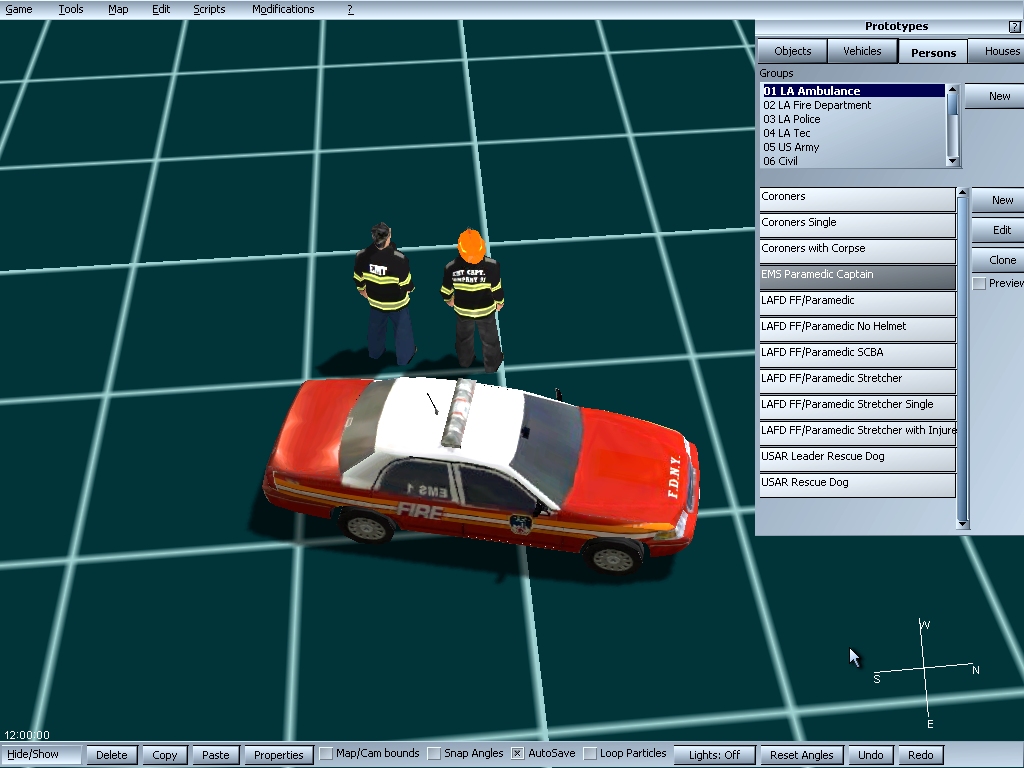Viewport: 1024px width, 768px height.
Task: Select the 06 Civil group
Action: click(x=853, y=161)
